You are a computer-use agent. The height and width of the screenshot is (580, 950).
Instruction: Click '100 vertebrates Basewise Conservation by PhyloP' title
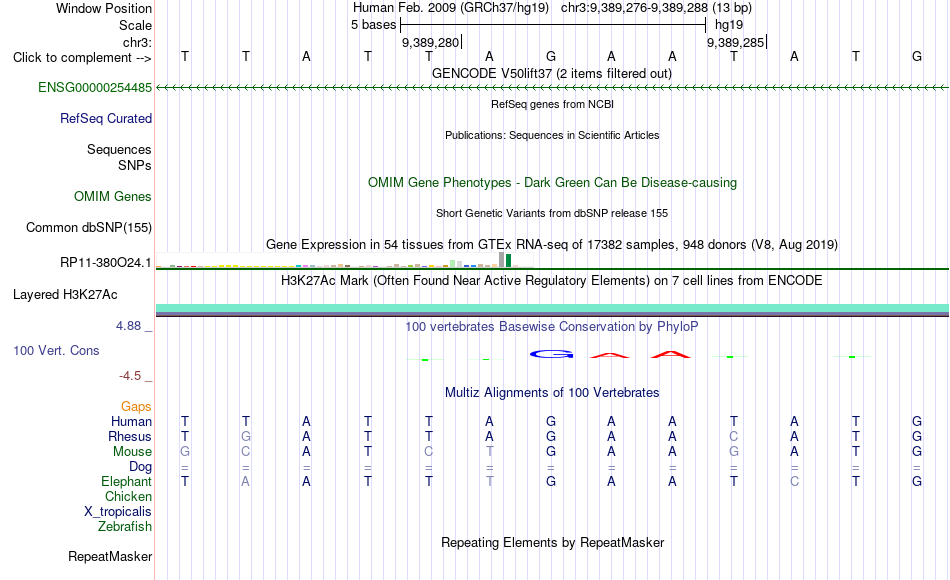click(x=551, y=326)
